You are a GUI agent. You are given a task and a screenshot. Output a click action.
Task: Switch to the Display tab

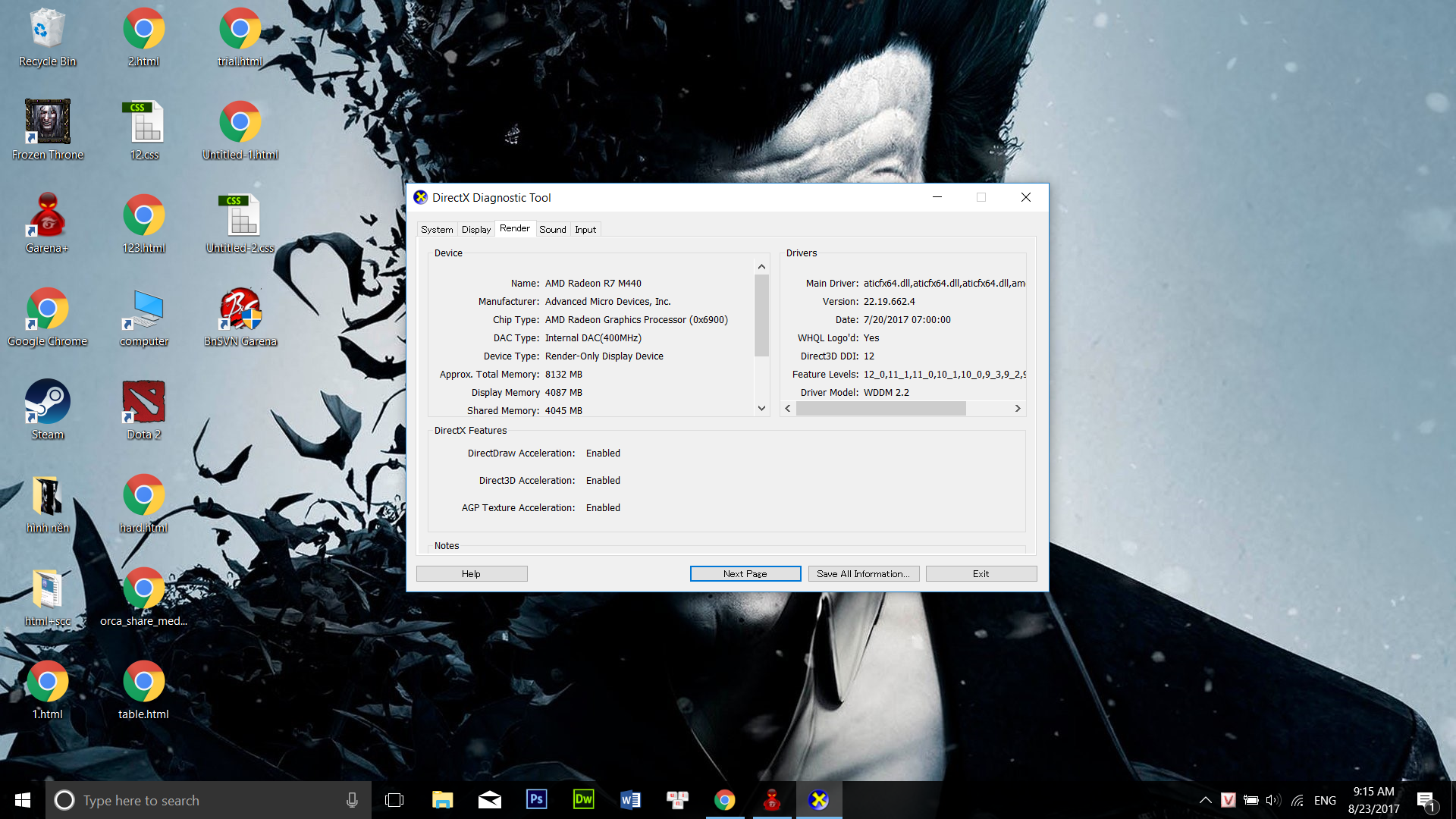pos(476,229)
